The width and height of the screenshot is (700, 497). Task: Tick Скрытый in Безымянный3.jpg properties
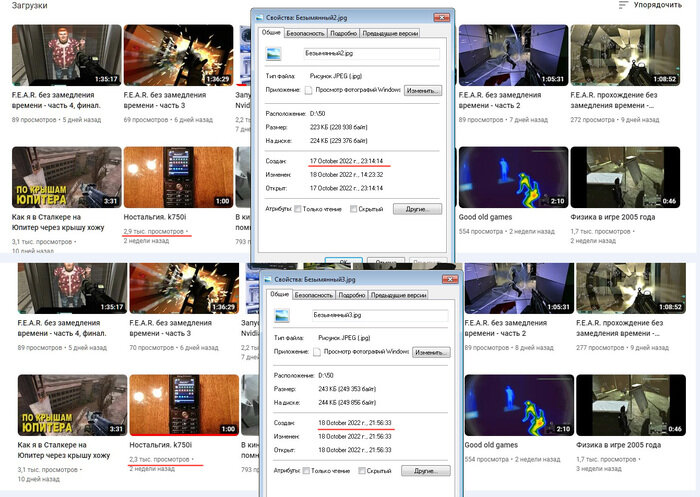point(362,471)
